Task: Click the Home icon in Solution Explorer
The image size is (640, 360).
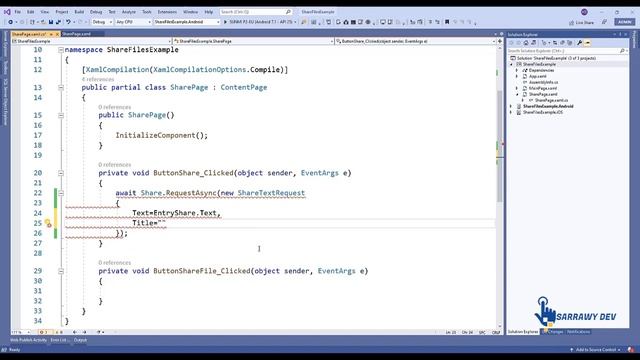Action: click(x=526, y=42)
